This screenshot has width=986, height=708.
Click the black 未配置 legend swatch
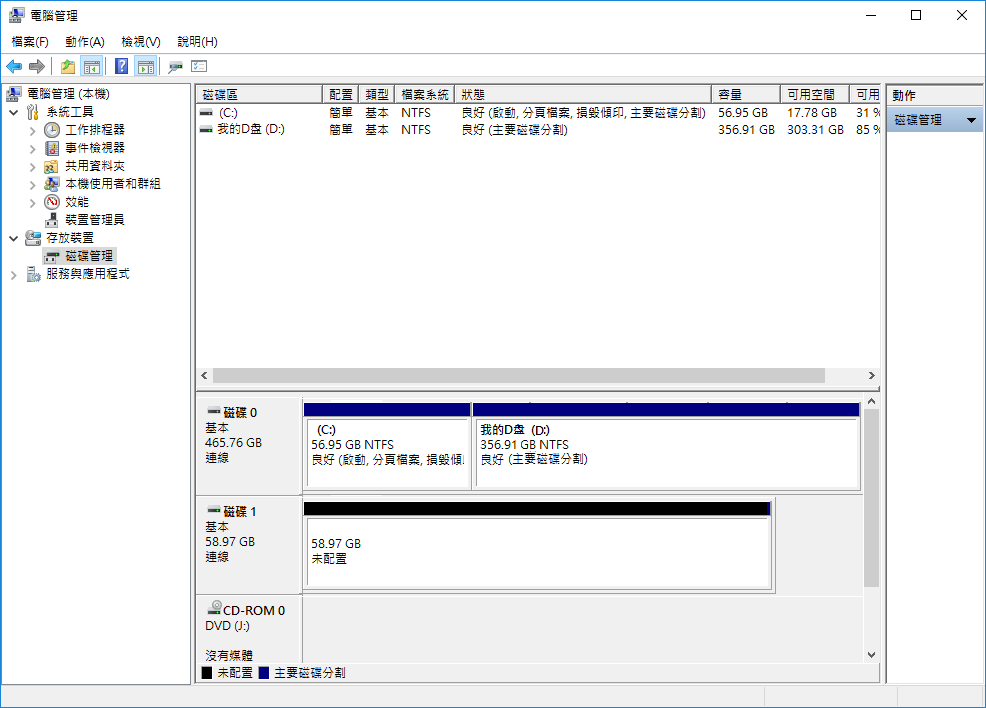tap(207, 673)
